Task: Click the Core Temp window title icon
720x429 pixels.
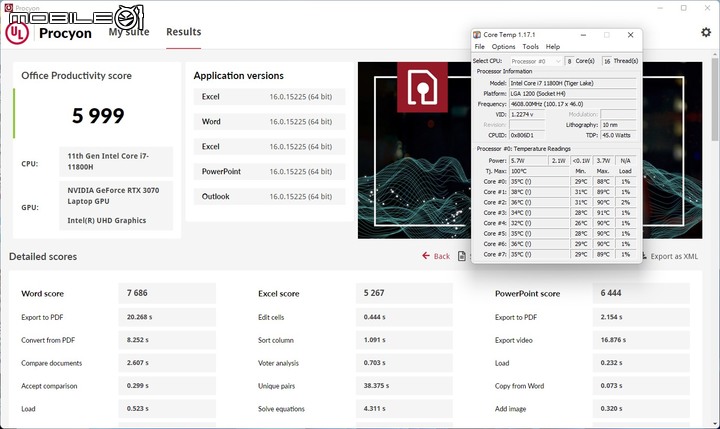Action: [477, 35]
